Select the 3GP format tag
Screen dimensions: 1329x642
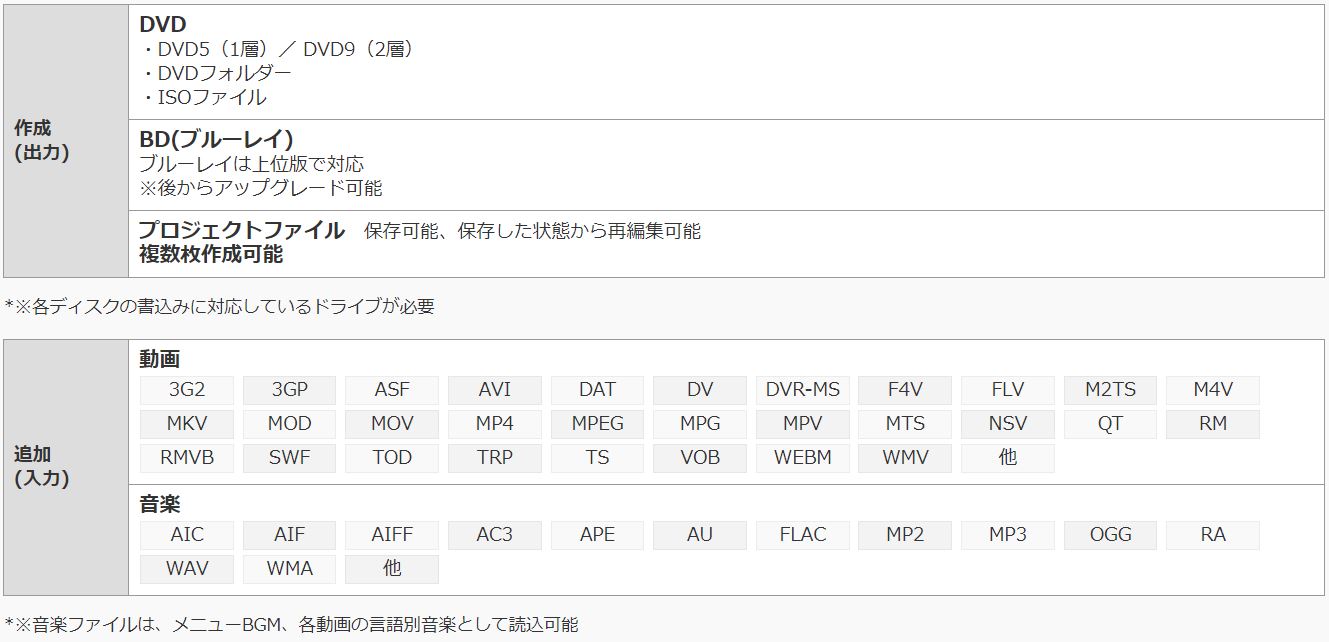(x=290, y=390)
